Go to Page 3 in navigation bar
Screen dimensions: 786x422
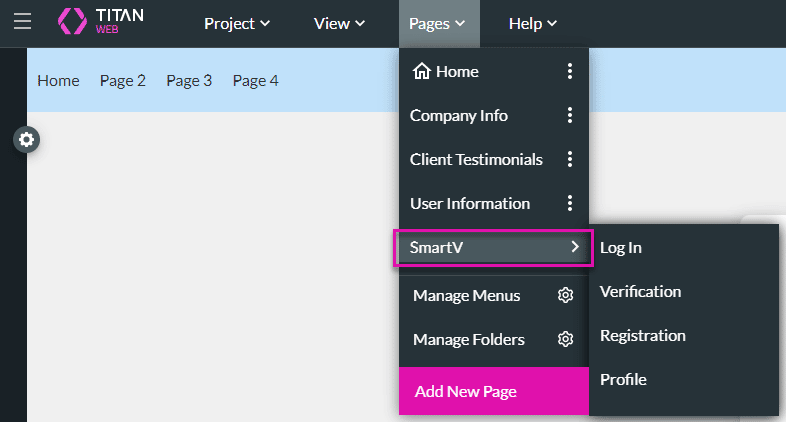189,80
